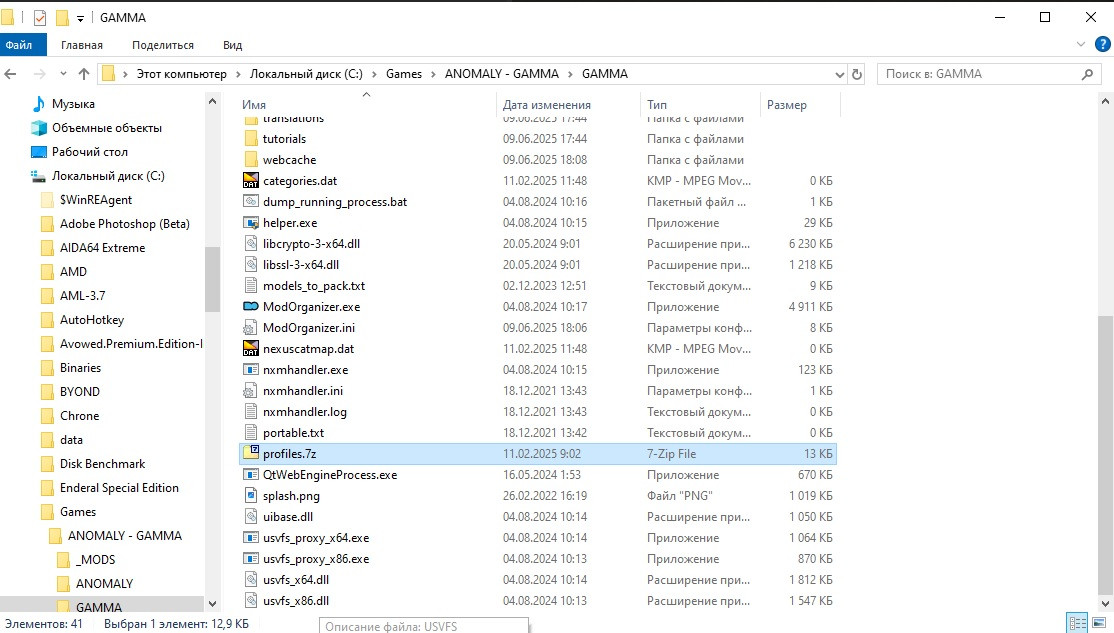Click file list scroll down arrow
The height and width of the screenshot is (633, 1114).
click(1105, 604)
